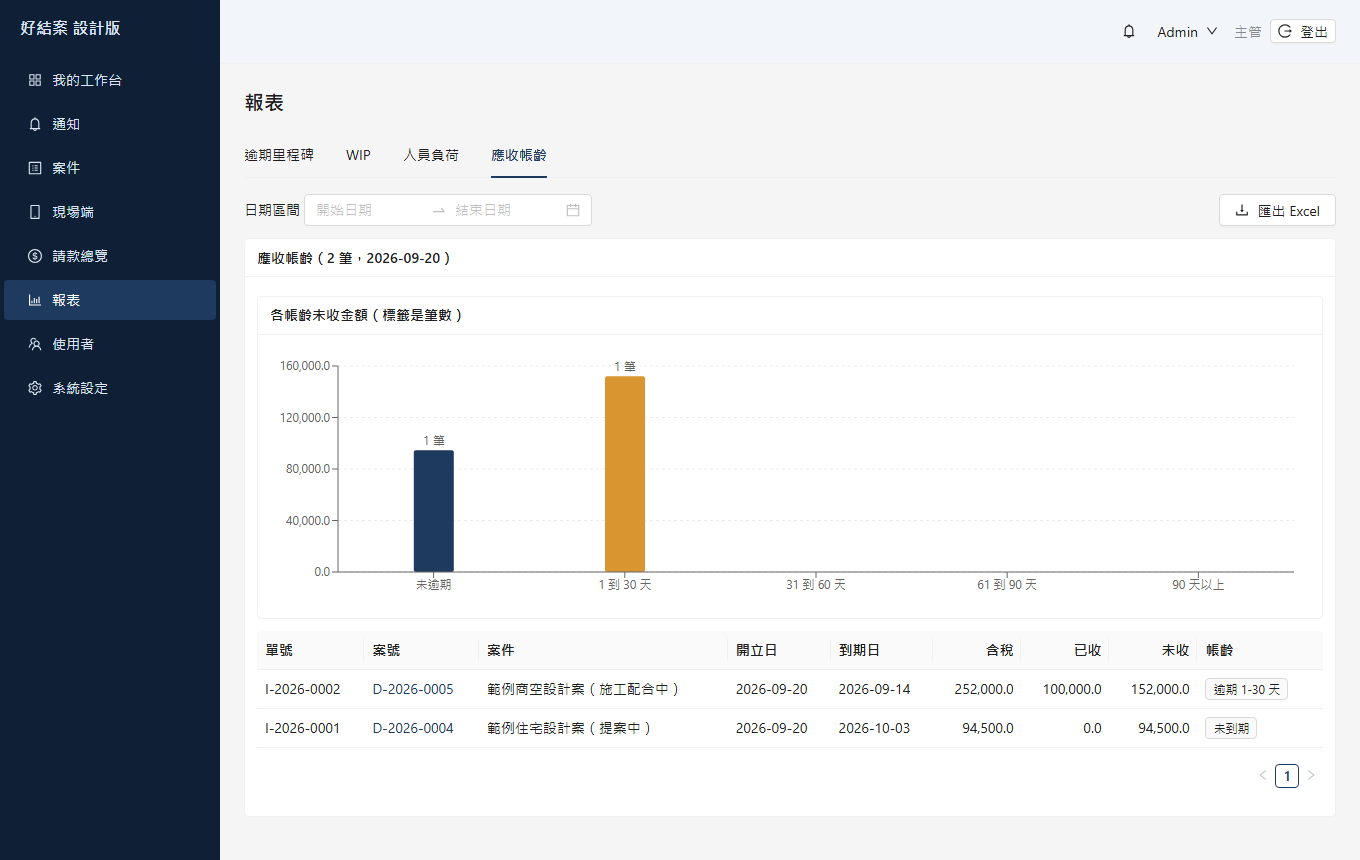Screen dimensions: 1360x860
Task: Go to the previous page arrow
Action: [1263, 775]
